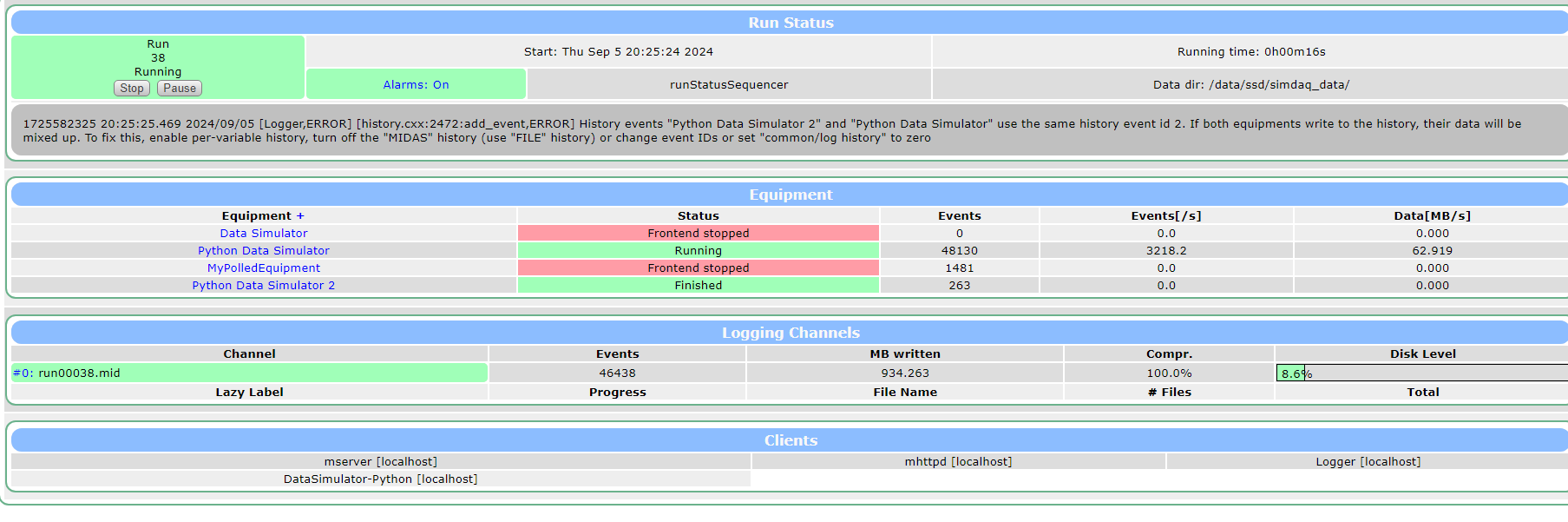Screen dimensions: 1568x522
Task: Open the #0 logging channel link
Action: pos(23,373)
